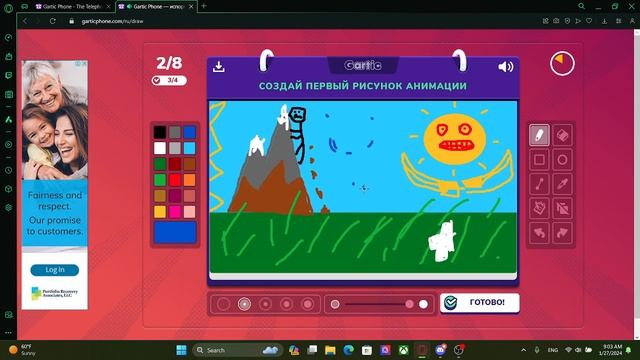
Task: Pick the yellow color swatch
Action: [160, 211]
